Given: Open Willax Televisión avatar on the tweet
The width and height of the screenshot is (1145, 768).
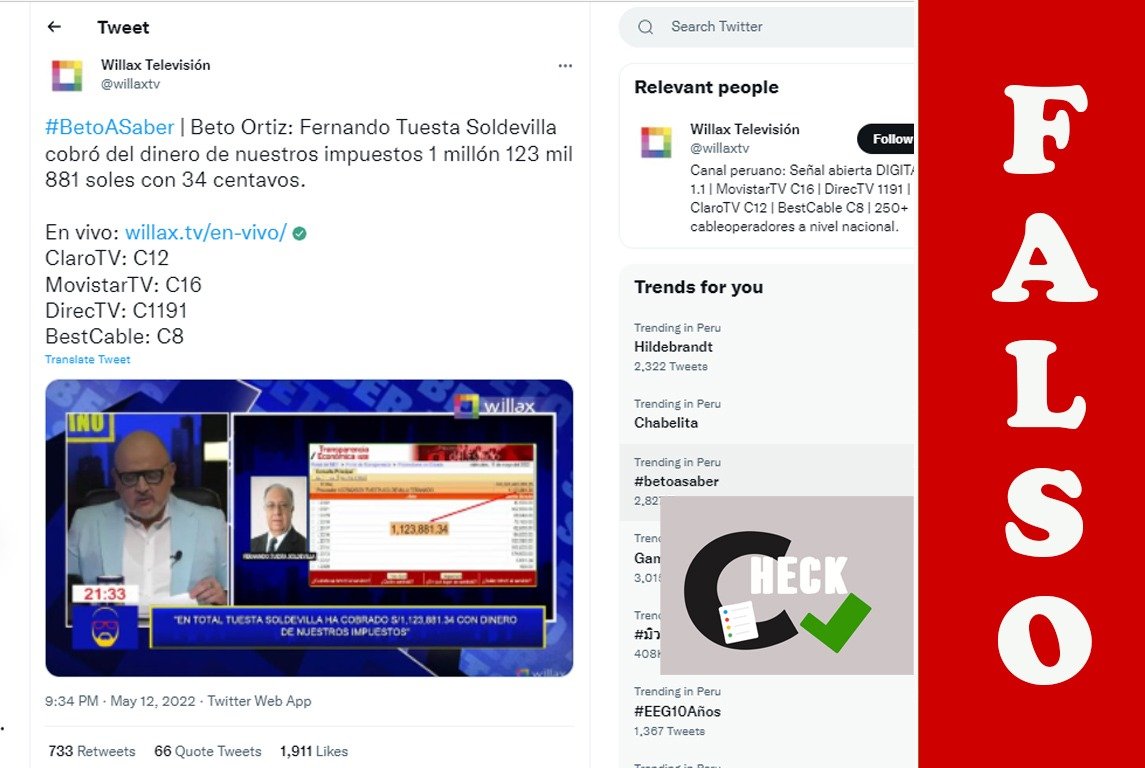Looking at the screenshot, I should [x=67, y=75].
